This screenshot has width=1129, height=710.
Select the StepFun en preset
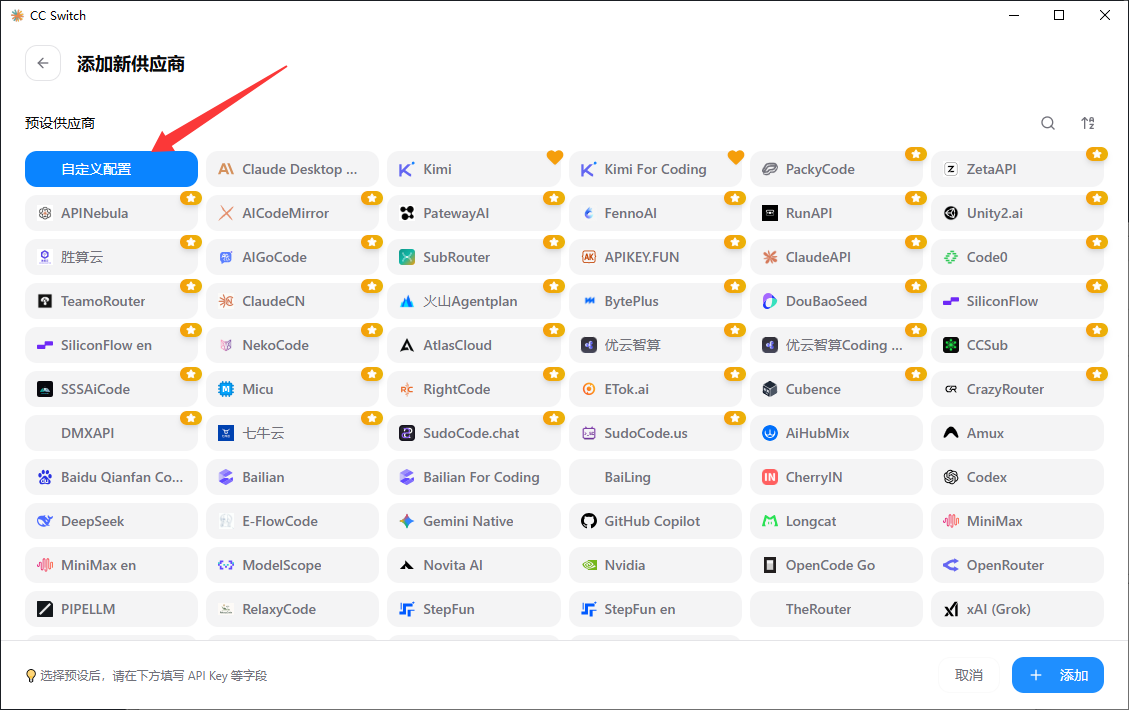point(655,609)
